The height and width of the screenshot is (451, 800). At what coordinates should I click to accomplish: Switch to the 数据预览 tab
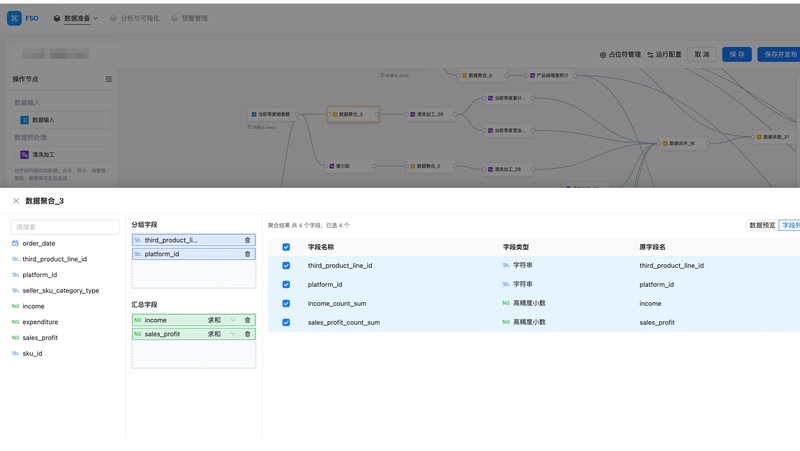762,225
